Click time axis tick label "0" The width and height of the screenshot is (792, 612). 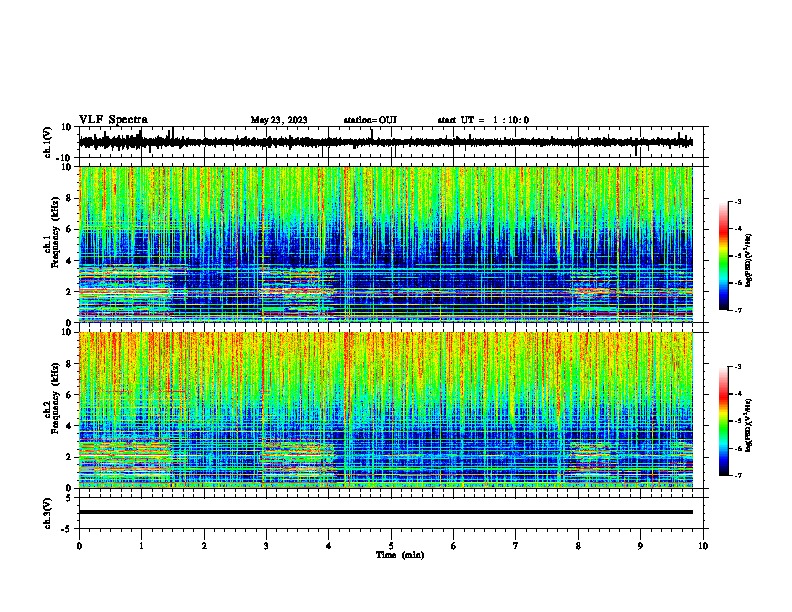[79, 546]
